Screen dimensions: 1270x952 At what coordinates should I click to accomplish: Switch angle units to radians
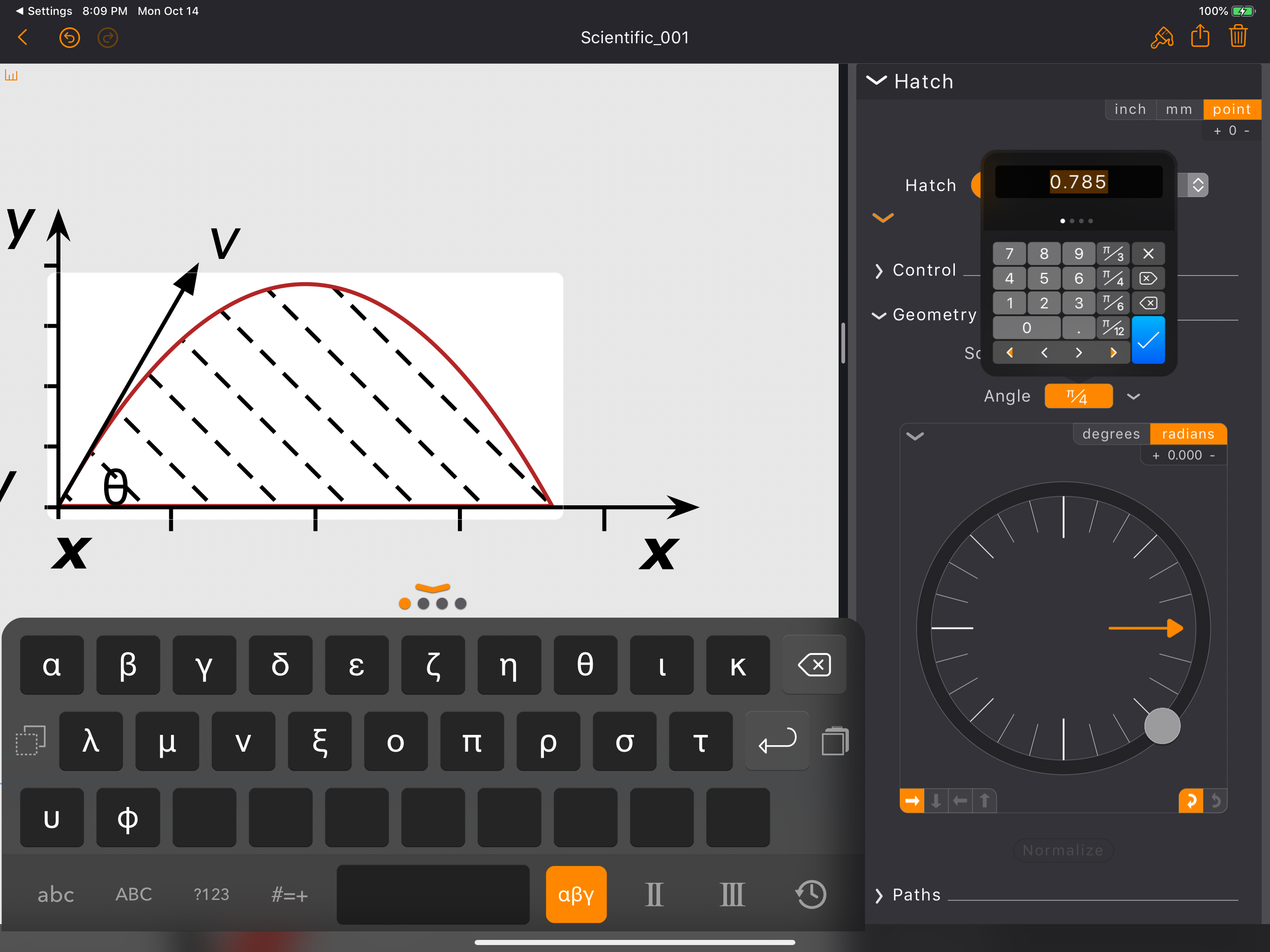click(x=1189, y=434)
